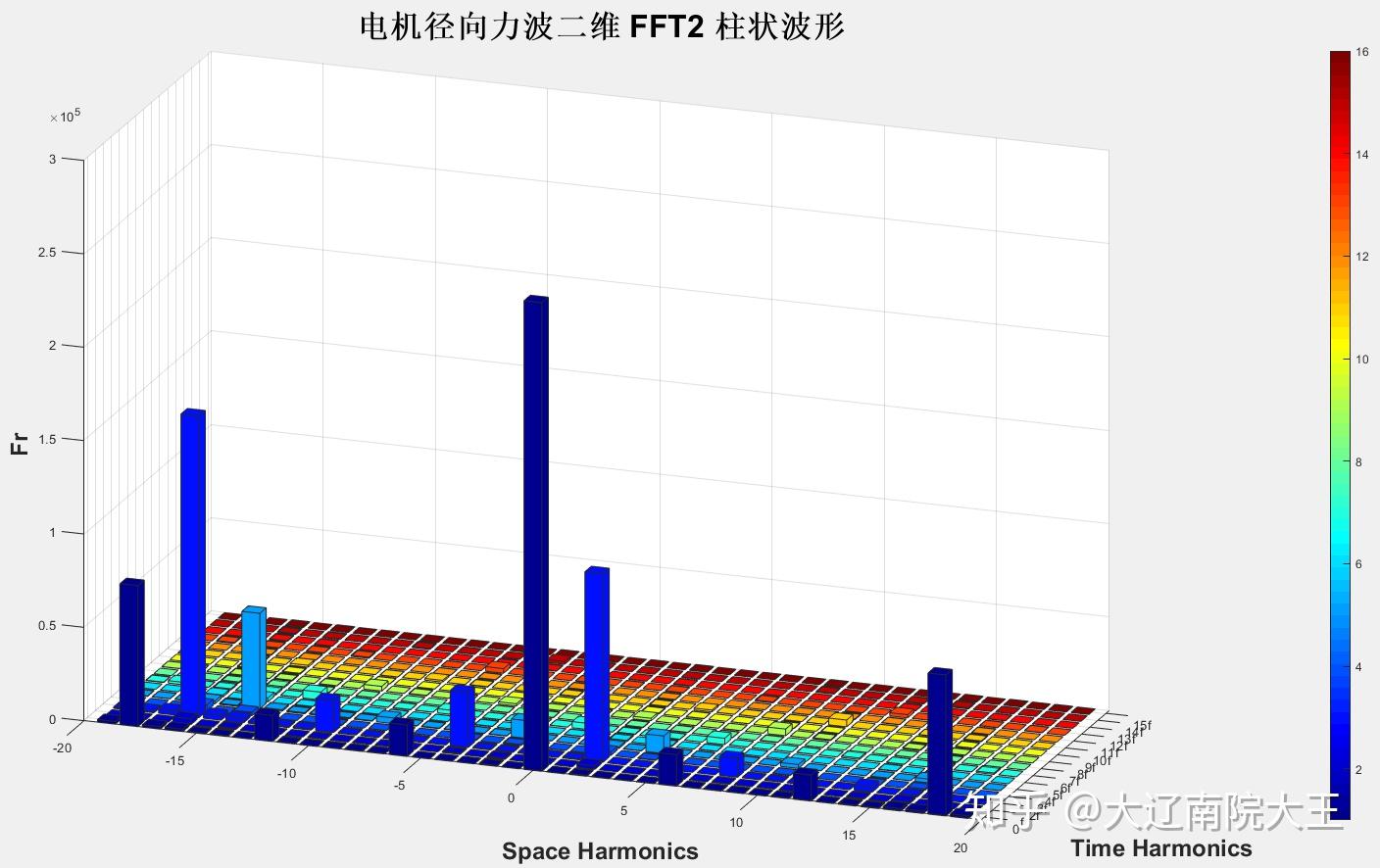Select the dark blue bar near space harmonic -20
This screenshot has height=868, width=1380.
click(131, 651)
